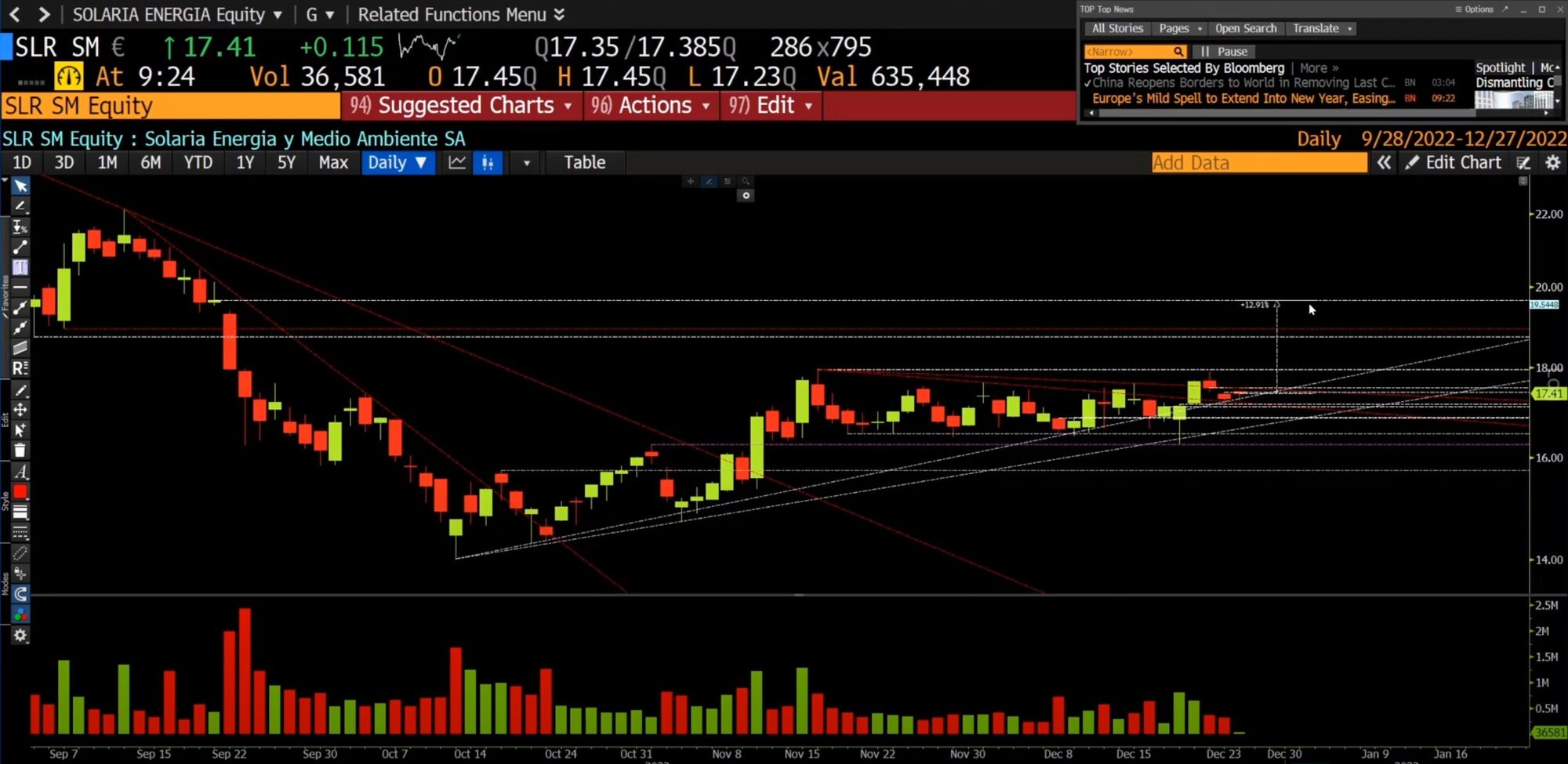The image size is (1568, 764).
Task: Set chart range to 1M
Action: point(107,162)
